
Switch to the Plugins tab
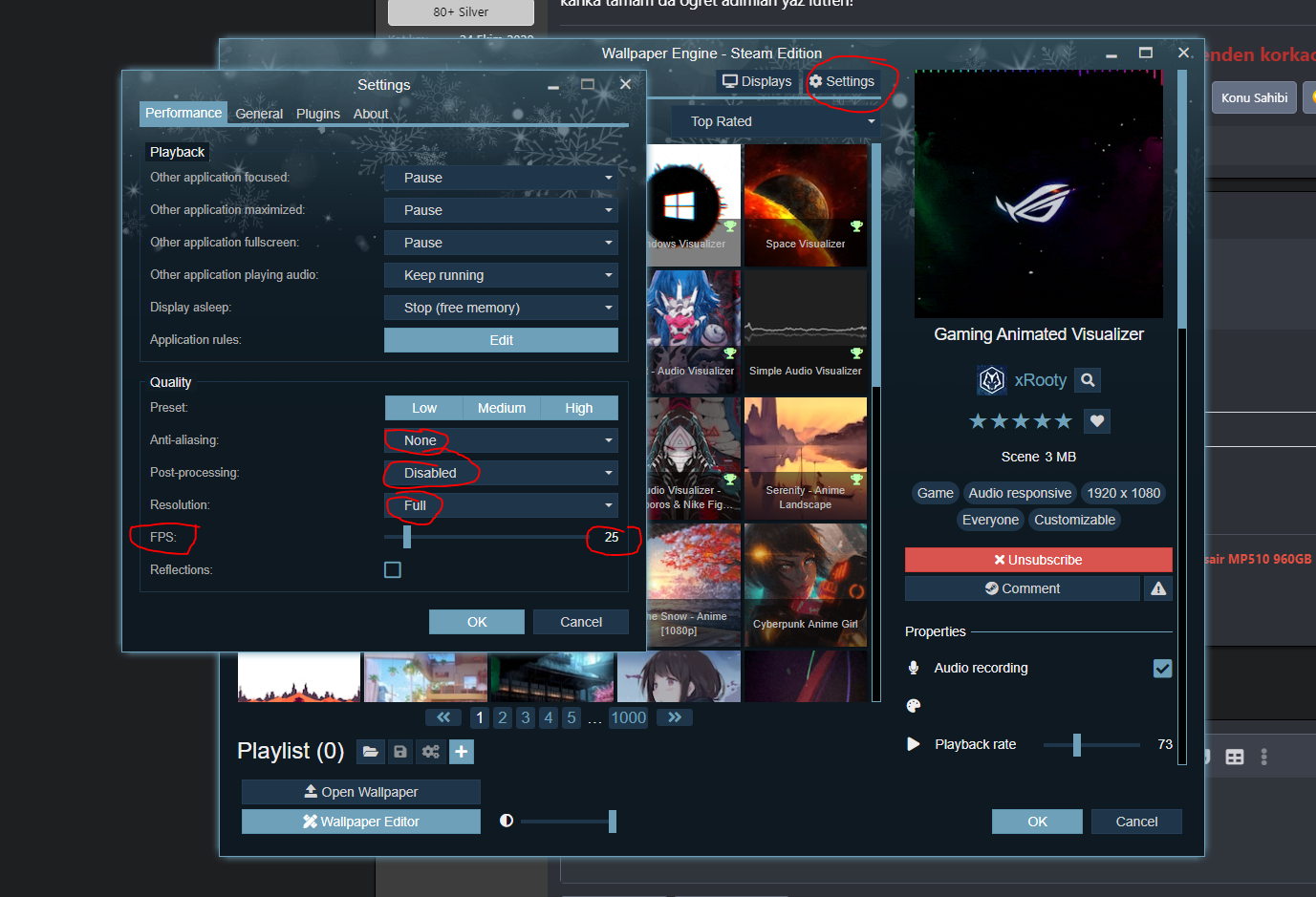[318, 114]
